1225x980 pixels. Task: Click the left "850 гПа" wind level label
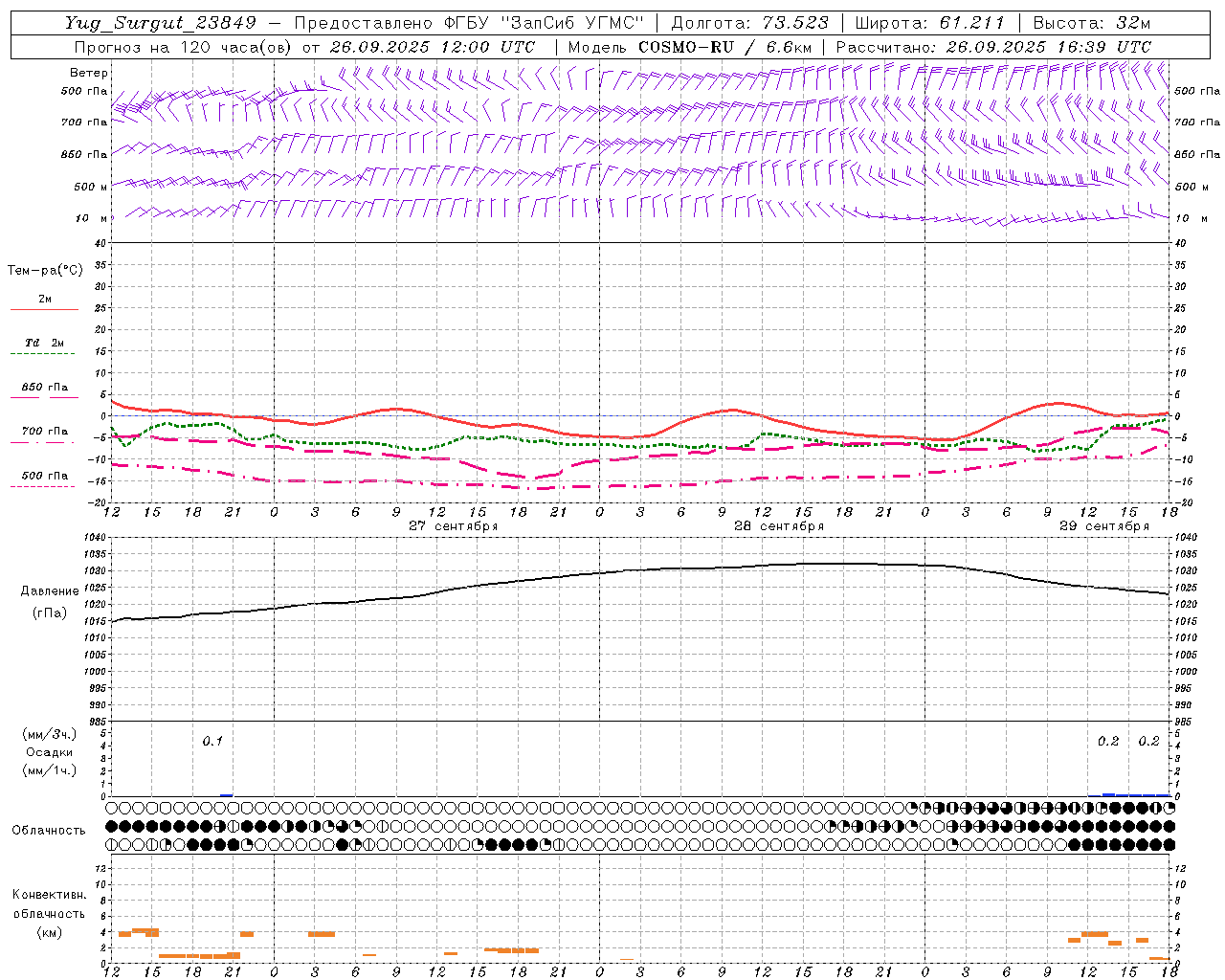(x=84, y=154)
